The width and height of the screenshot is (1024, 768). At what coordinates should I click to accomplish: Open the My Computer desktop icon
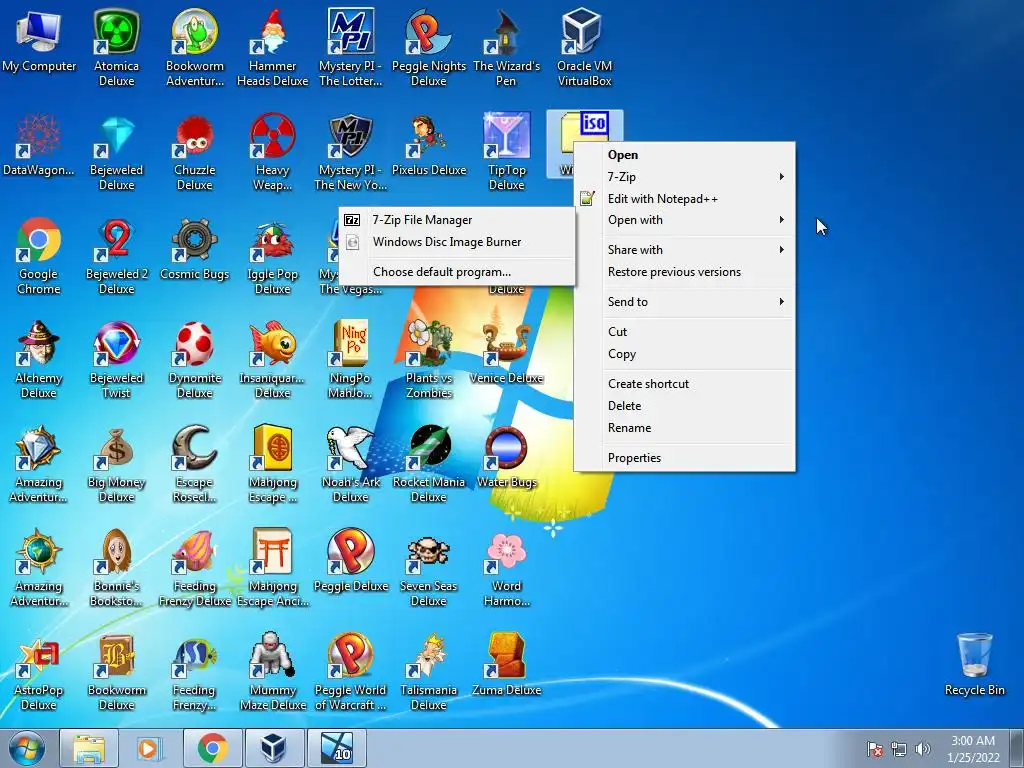(39, 40)
